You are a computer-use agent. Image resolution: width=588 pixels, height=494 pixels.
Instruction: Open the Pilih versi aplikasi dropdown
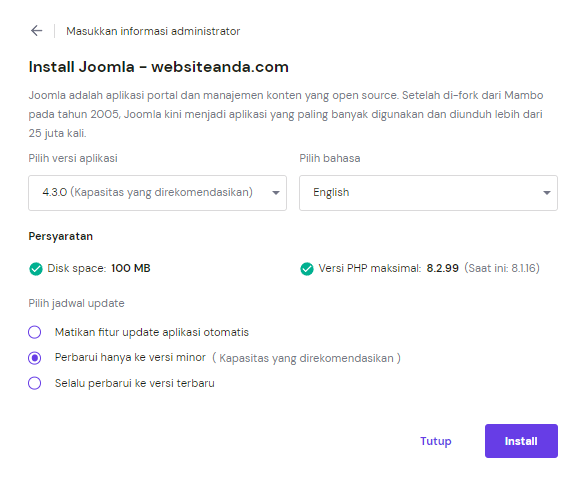(x=158, y=193)
